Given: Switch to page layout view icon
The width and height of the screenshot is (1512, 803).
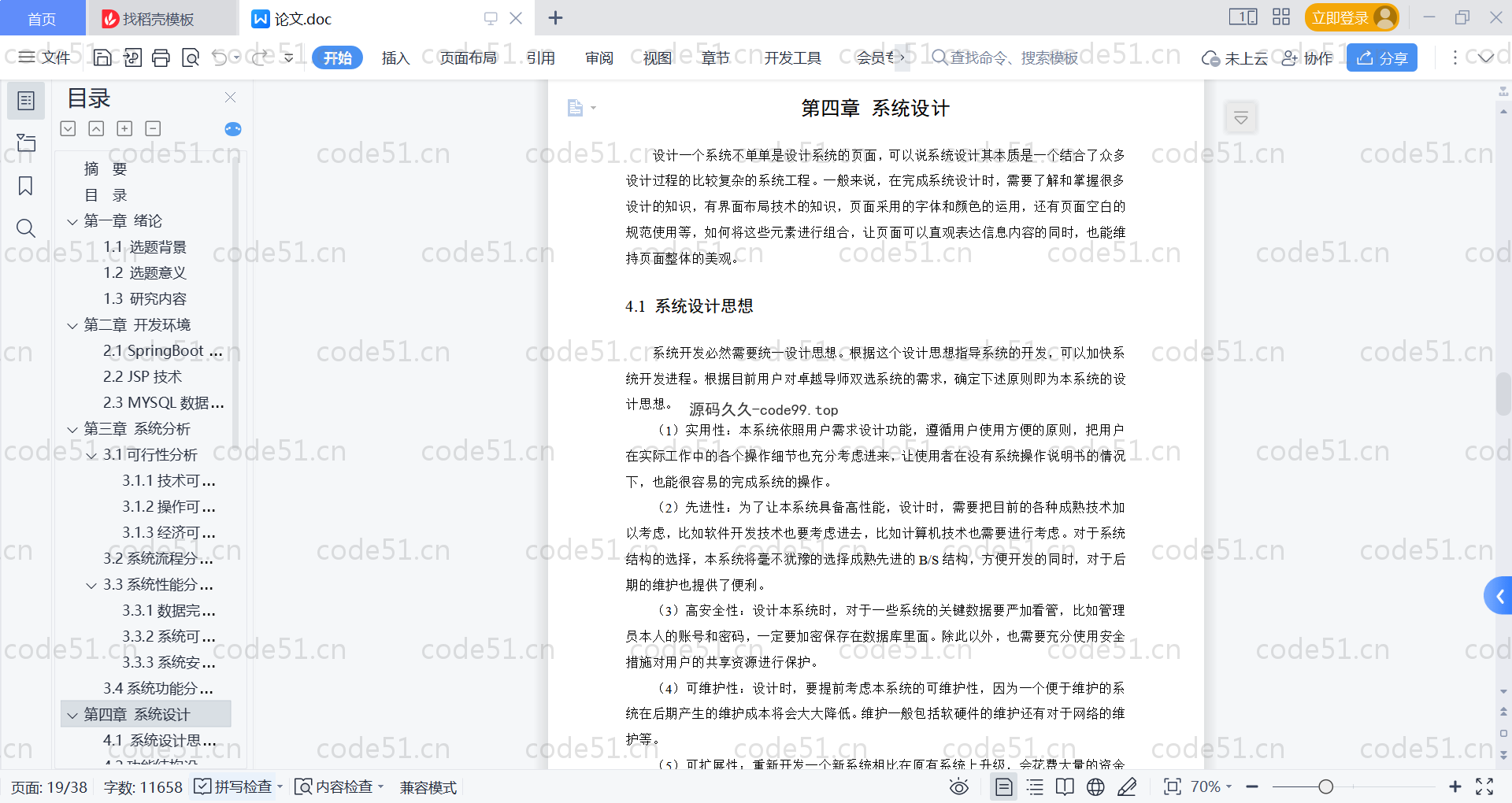Looking at the screenshot, I should click(1003, 786).
